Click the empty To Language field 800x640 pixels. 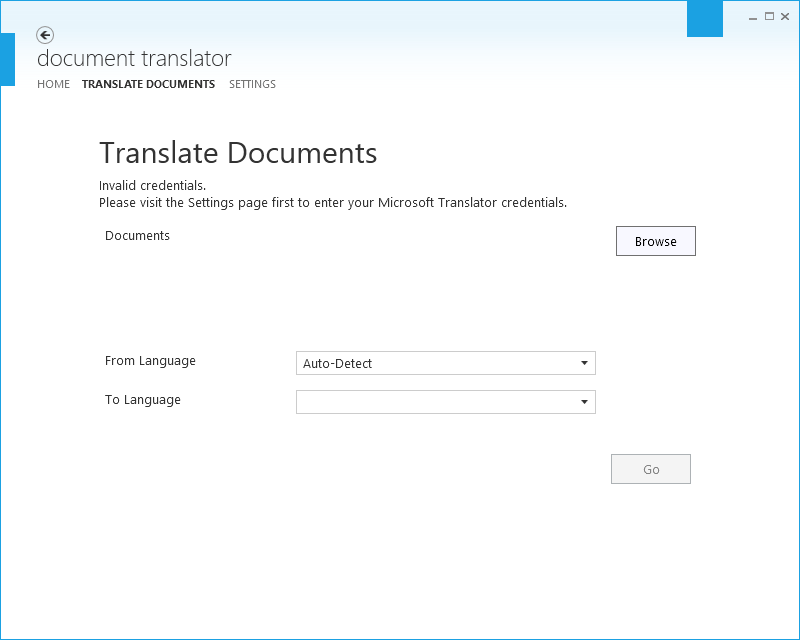[x=430, y=402]
